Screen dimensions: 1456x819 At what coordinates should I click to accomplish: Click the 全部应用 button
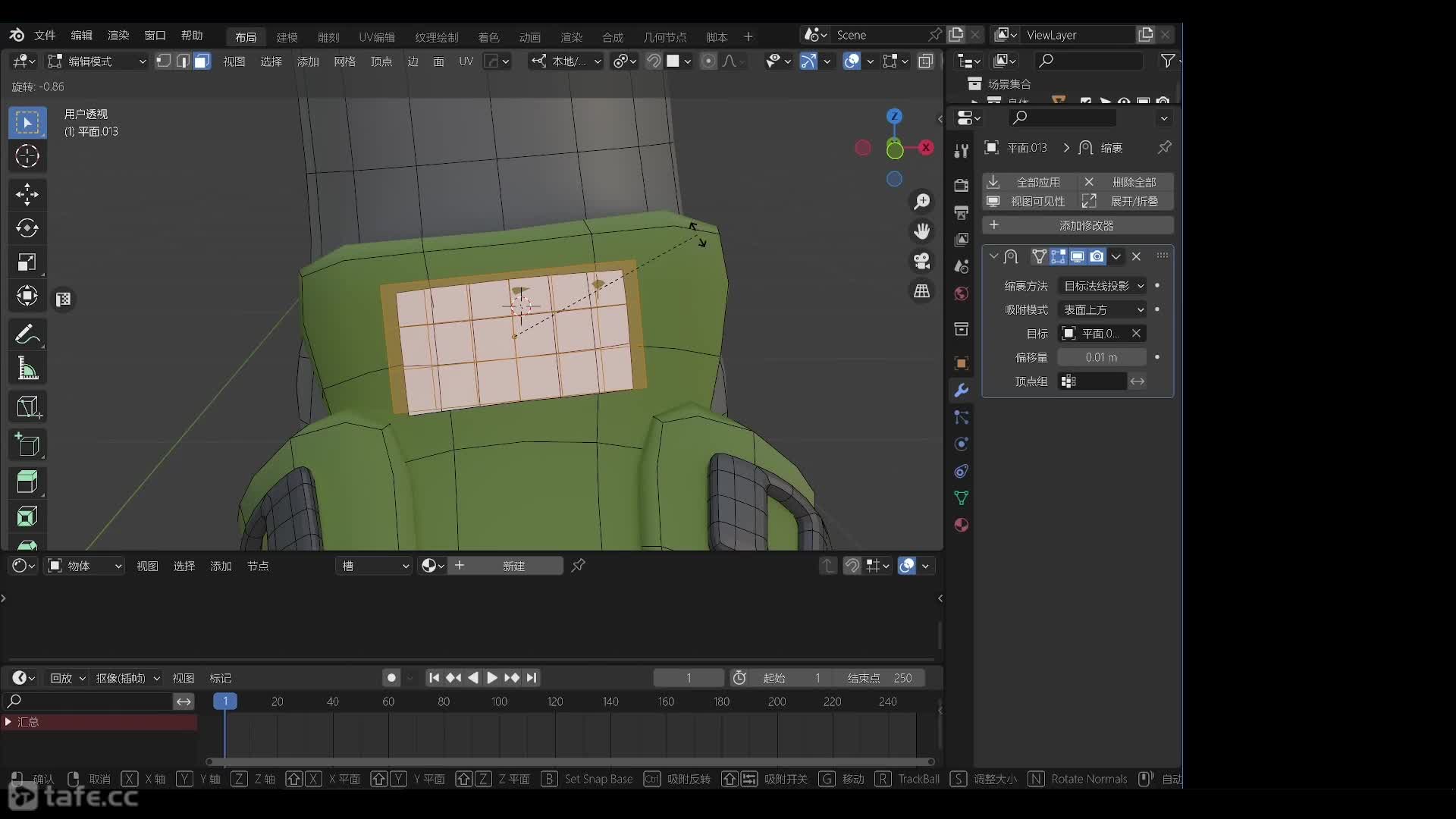pyautogui.click(x=1030, y=182)
